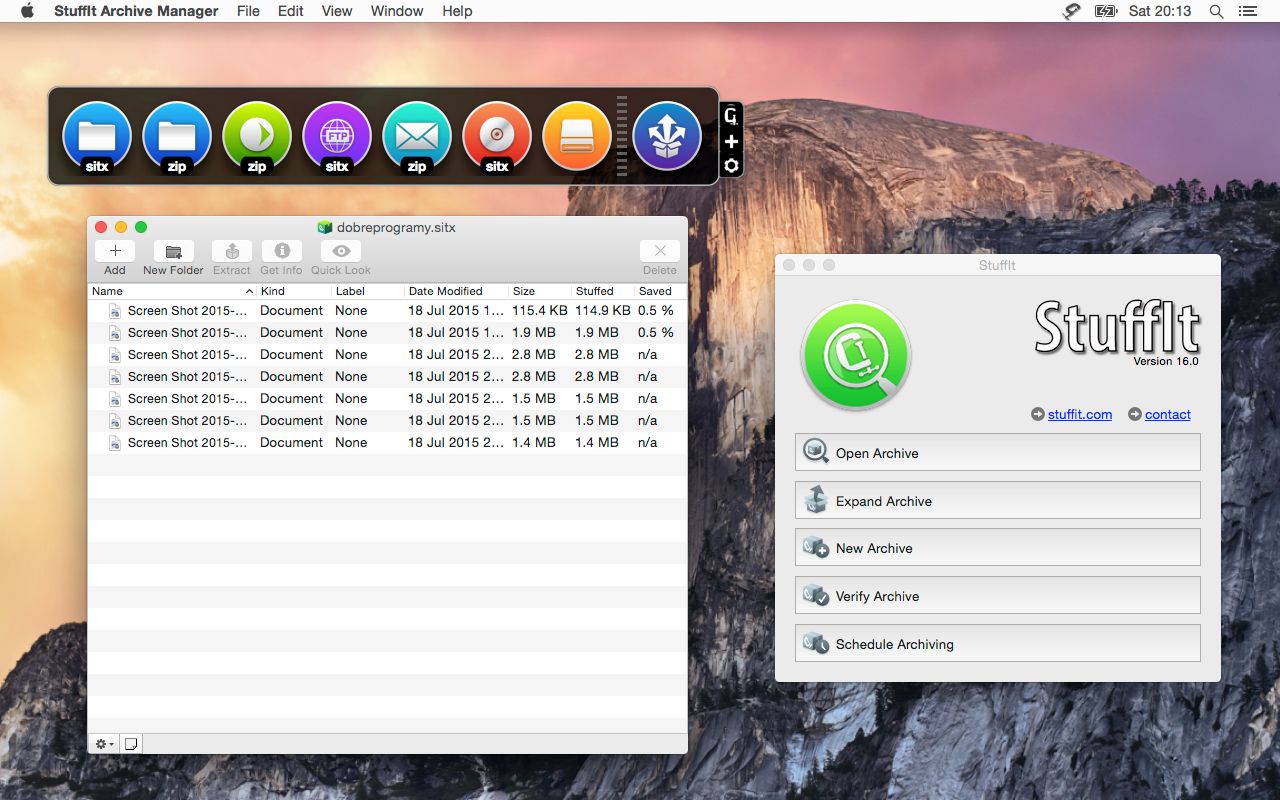1280x800 pixels.
Task: Select the 1.9 MB Screen Shot row
Action: click(x=387, y=332)
